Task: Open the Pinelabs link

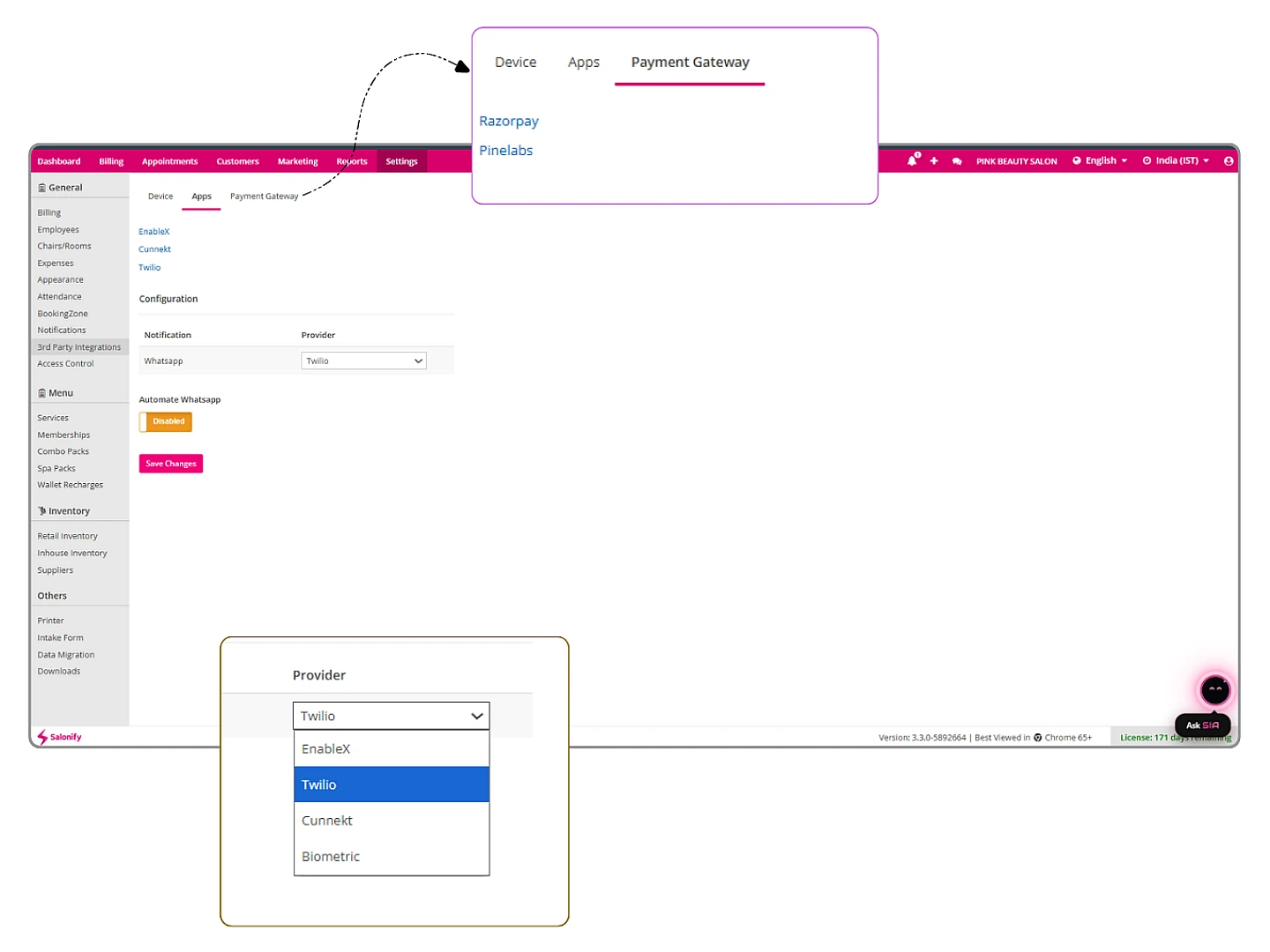Action: tap(506, 151)
